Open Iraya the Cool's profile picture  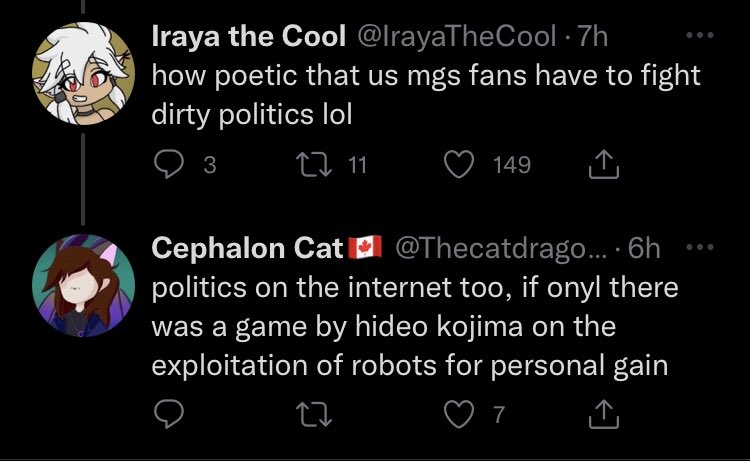pyautogui.click(x=83, y=73)
